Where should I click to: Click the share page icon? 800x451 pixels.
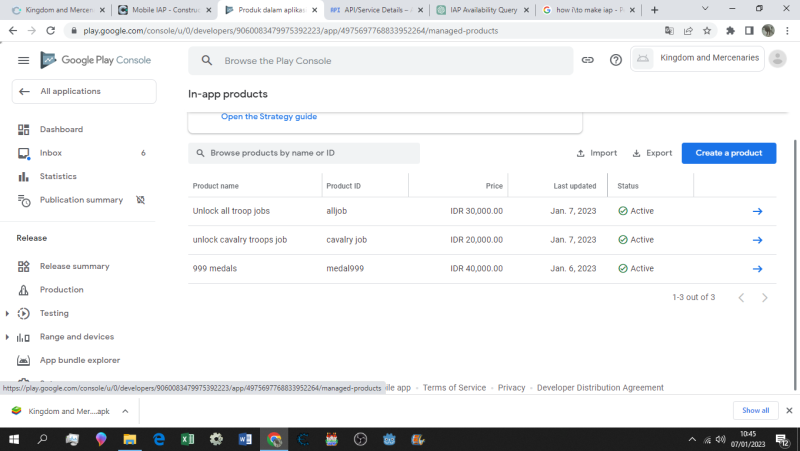tap(688, 31)
